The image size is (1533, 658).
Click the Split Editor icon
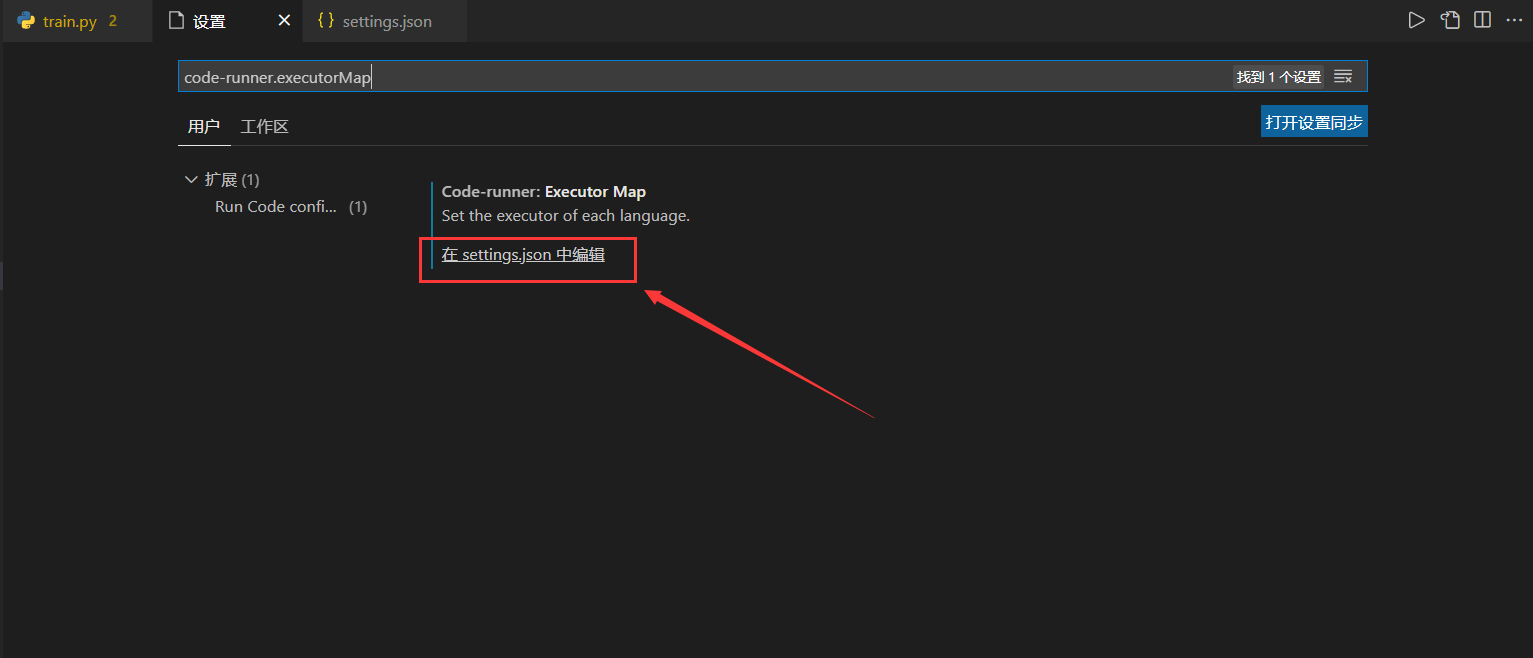[1481, 18]
